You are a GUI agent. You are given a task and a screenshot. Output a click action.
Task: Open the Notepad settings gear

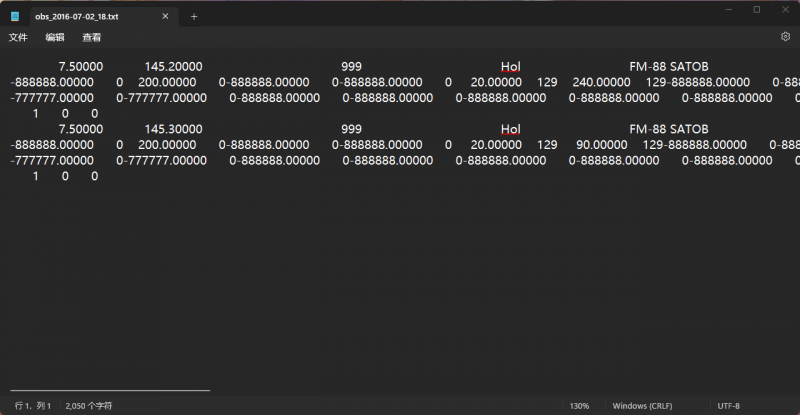[x=785, y=37]
